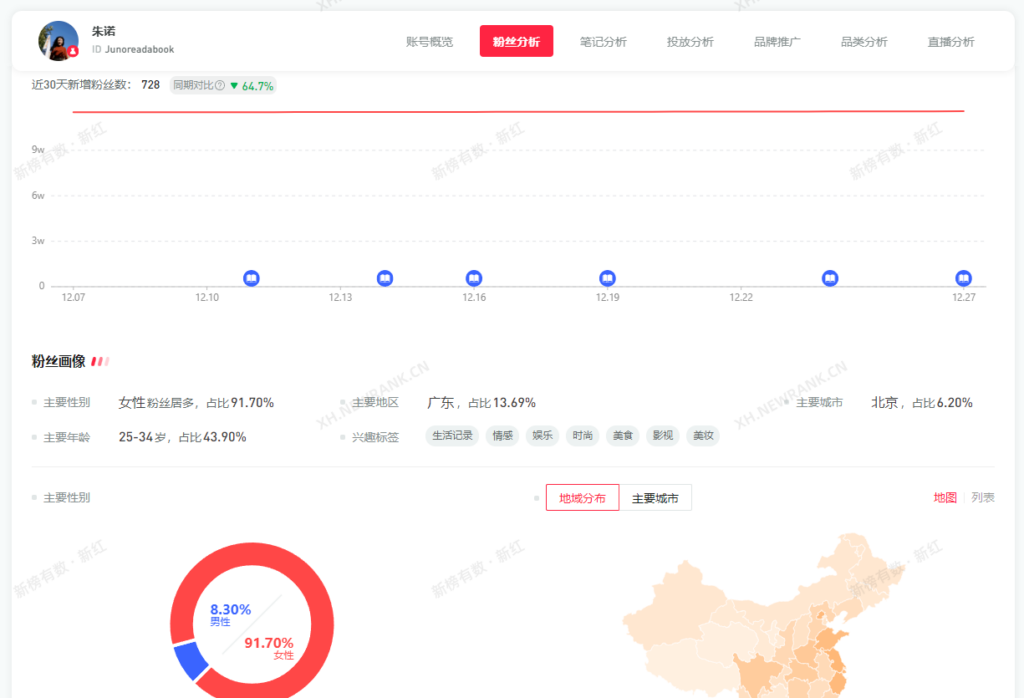Click the video camera marker near 12.13
Image resolution: width=1024 pixels, height=698 pixels.
tap(385, 278)
